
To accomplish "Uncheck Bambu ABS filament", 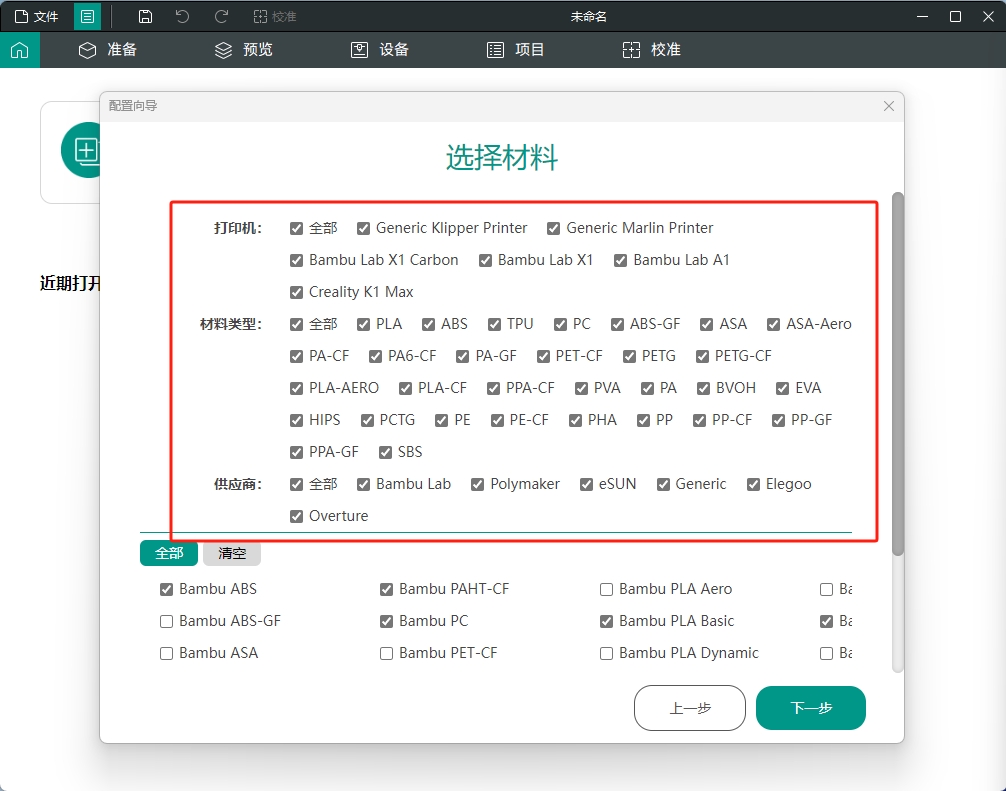I will [x=166, y=590].
